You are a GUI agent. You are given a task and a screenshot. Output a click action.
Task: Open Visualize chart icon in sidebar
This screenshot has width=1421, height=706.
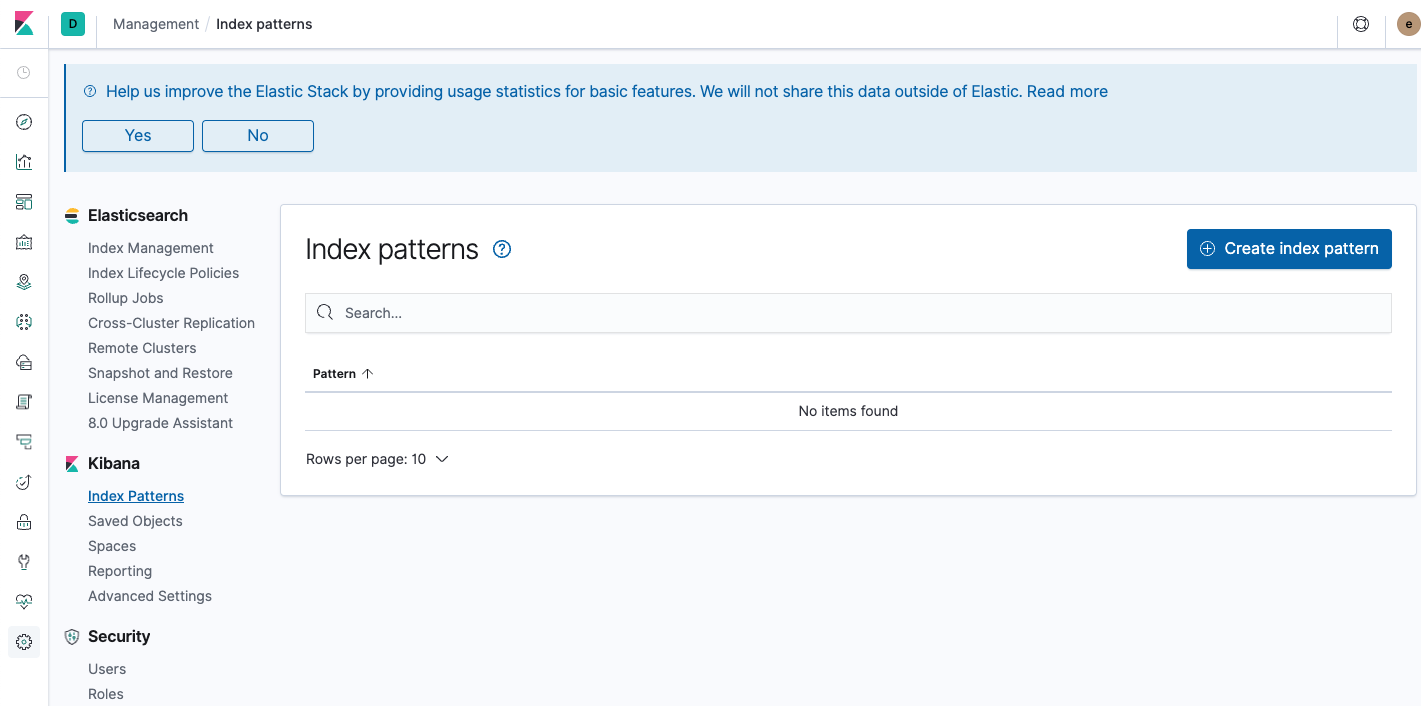24,162
